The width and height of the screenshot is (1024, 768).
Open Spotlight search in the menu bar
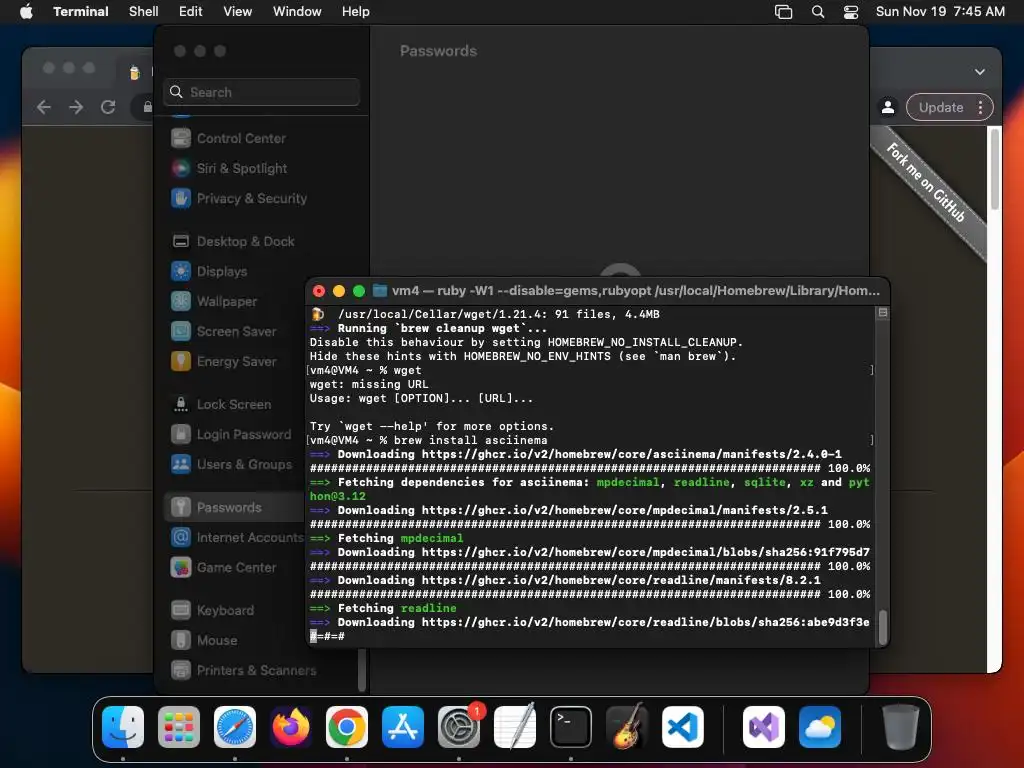[x=818, y=12]
